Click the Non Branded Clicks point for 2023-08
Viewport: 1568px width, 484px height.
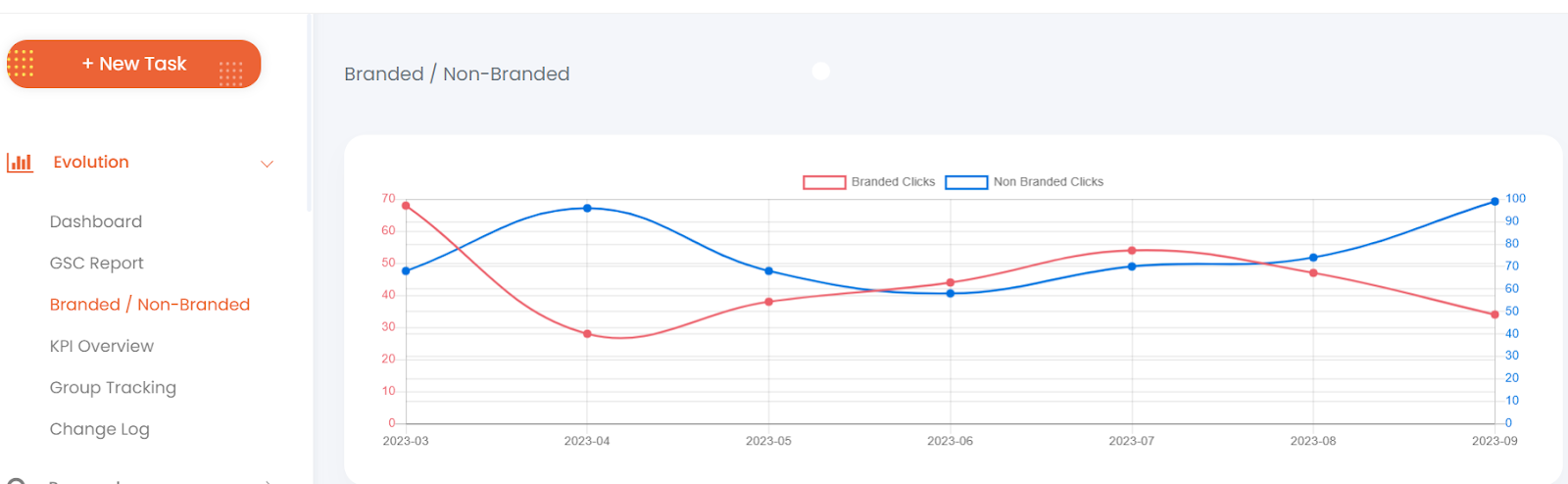(1313, 259)
